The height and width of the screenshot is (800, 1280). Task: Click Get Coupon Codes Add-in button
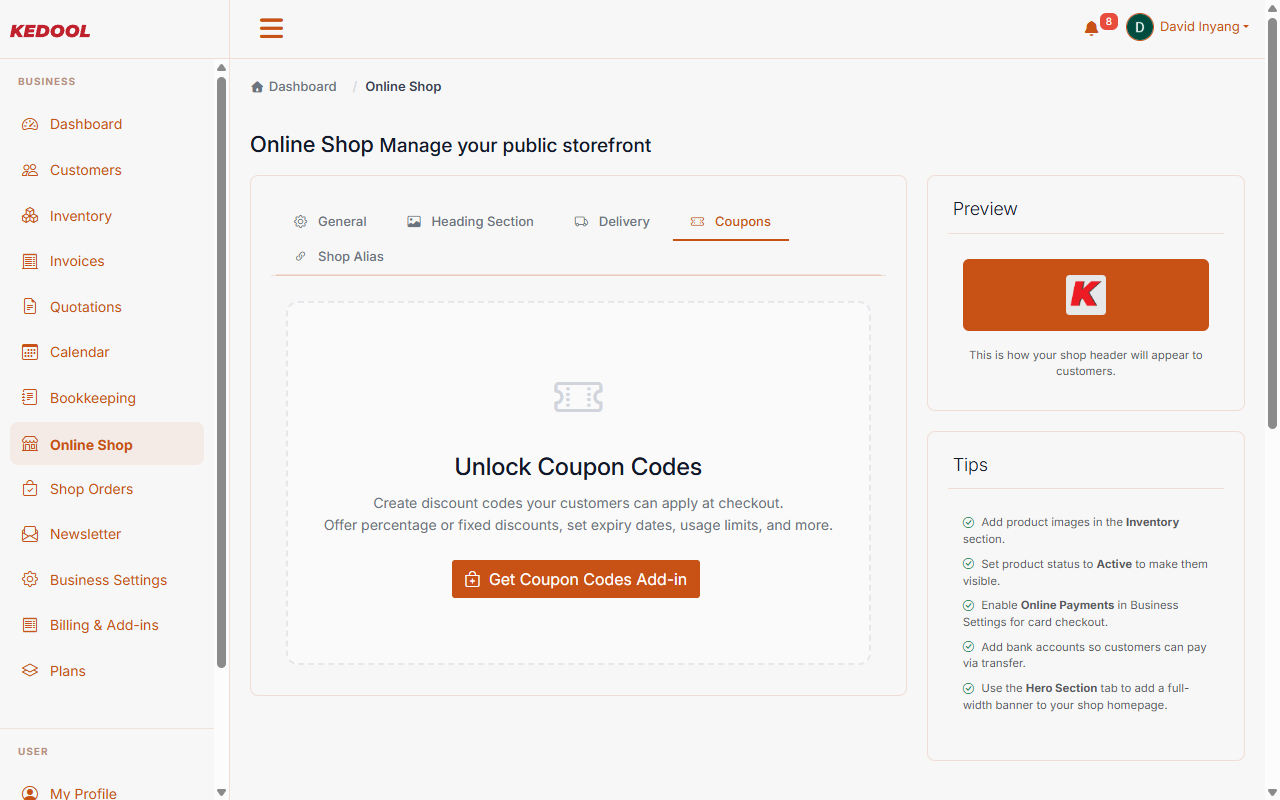[576, 579]
